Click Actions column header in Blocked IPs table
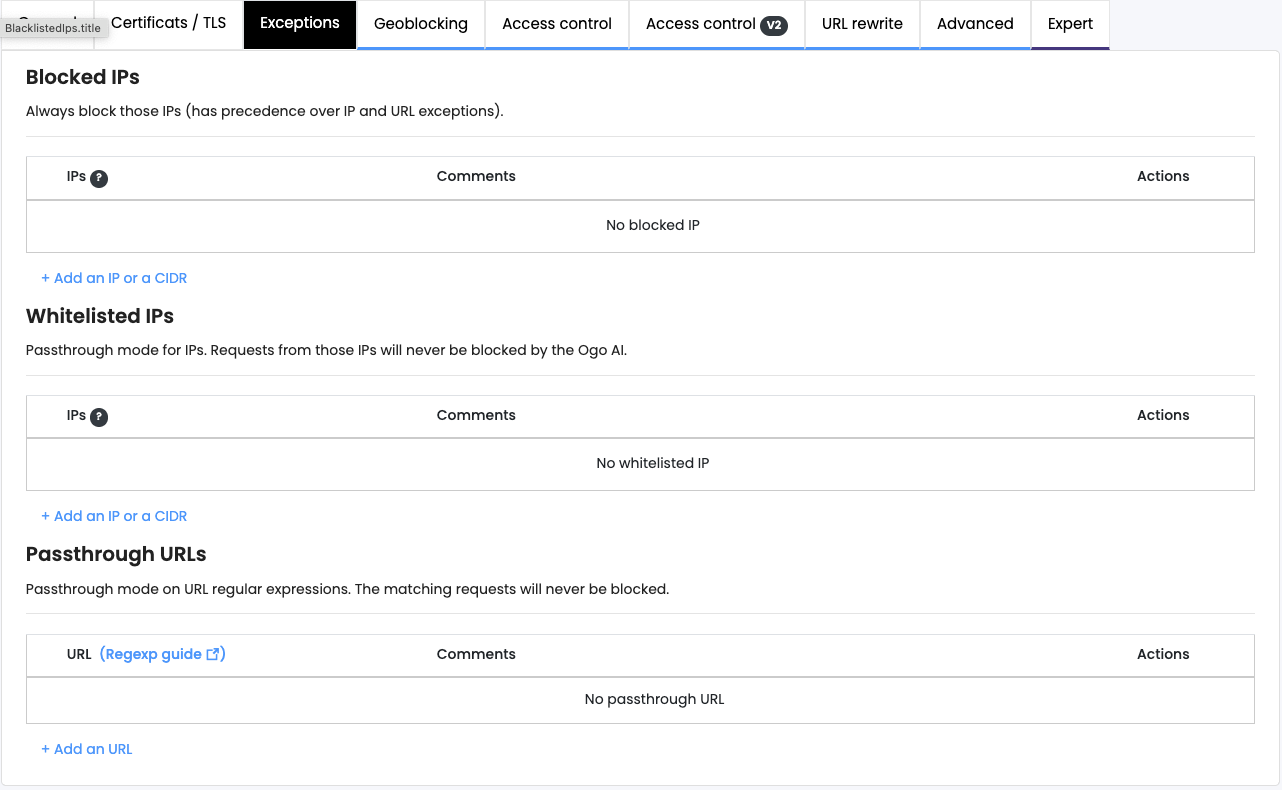Image resolution: width=1282 pixels, height=790 pixels. tap(1163, 176)
